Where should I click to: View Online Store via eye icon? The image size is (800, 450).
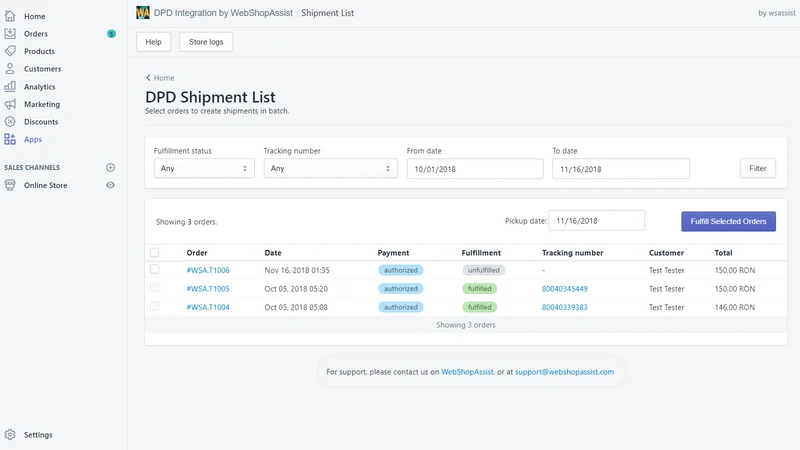110,185
